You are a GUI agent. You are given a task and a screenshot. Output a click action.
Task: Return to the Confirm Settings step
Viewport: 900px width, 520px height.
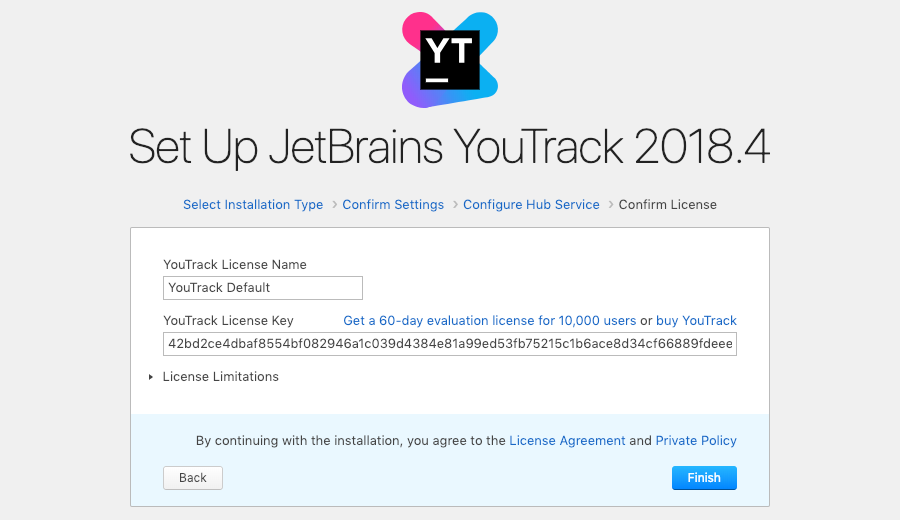pos(393,204)
